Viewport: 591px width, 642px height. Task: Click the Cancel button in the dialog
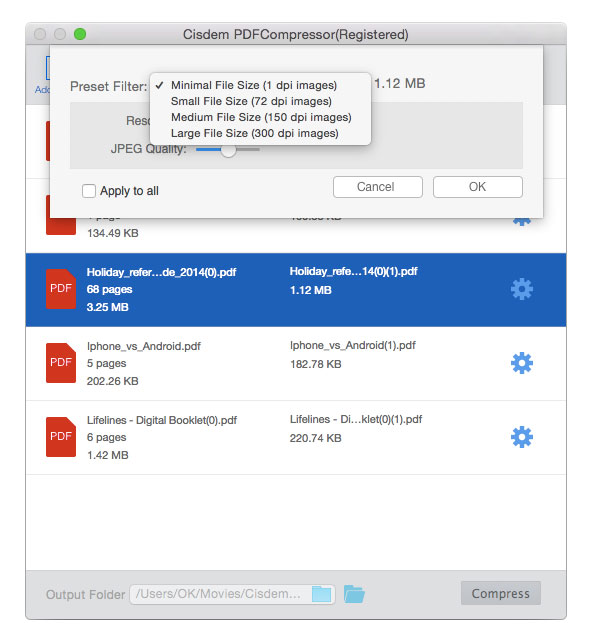point(378,187)
